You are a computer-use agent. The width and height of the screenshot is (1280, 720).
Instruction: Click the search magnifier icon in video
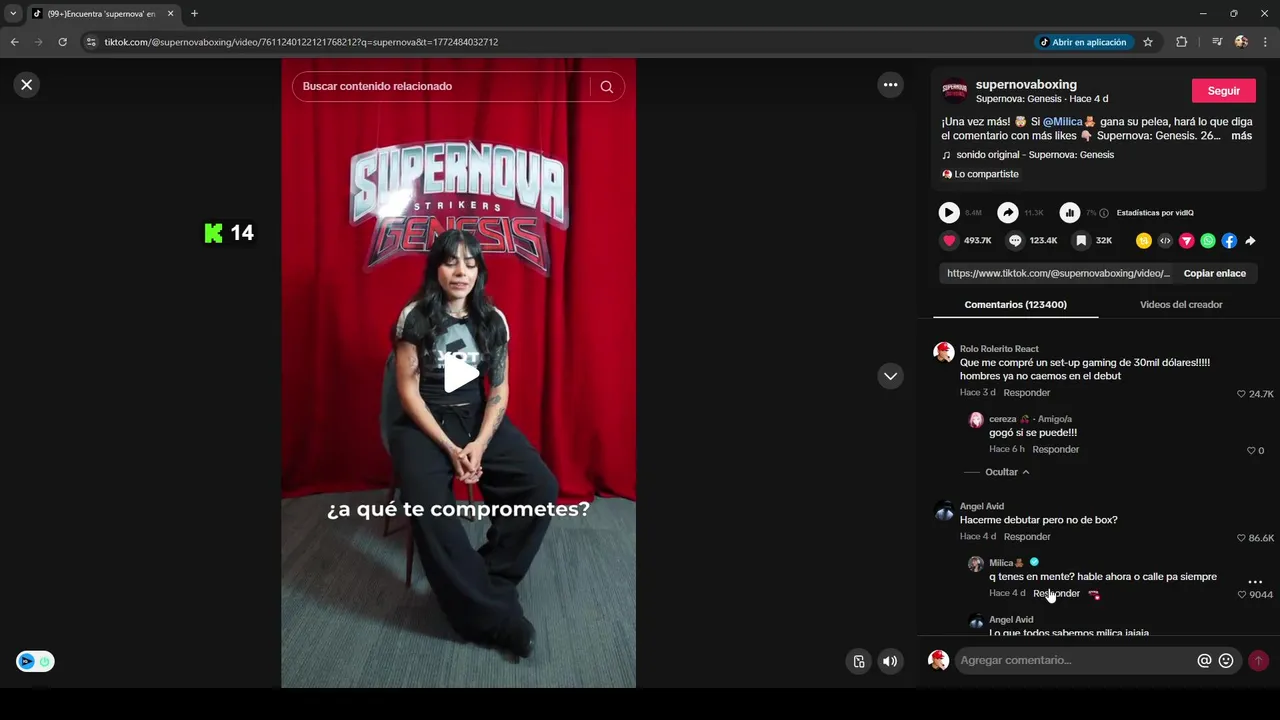tap(607, 87)
